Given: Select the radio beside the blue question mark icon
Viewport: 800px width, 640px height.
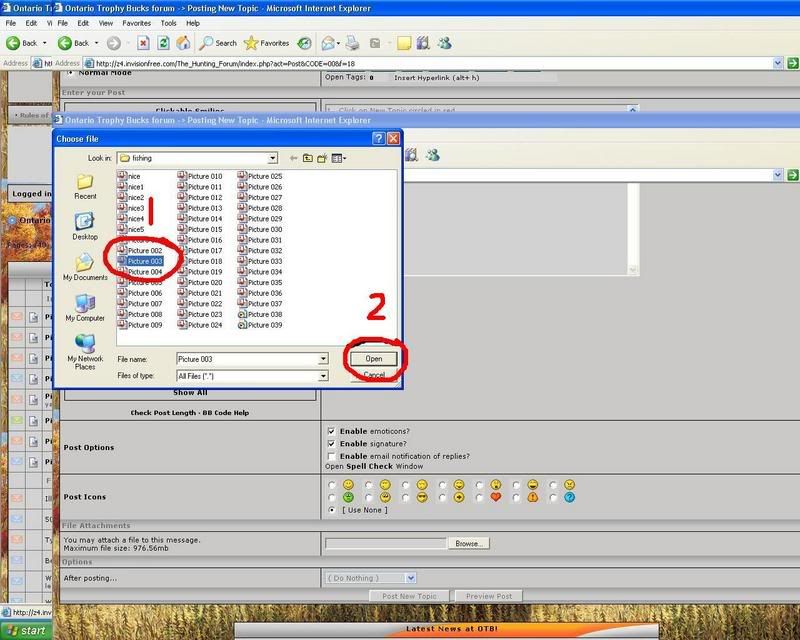Looking at the screenshot, I should pos(554,498).
